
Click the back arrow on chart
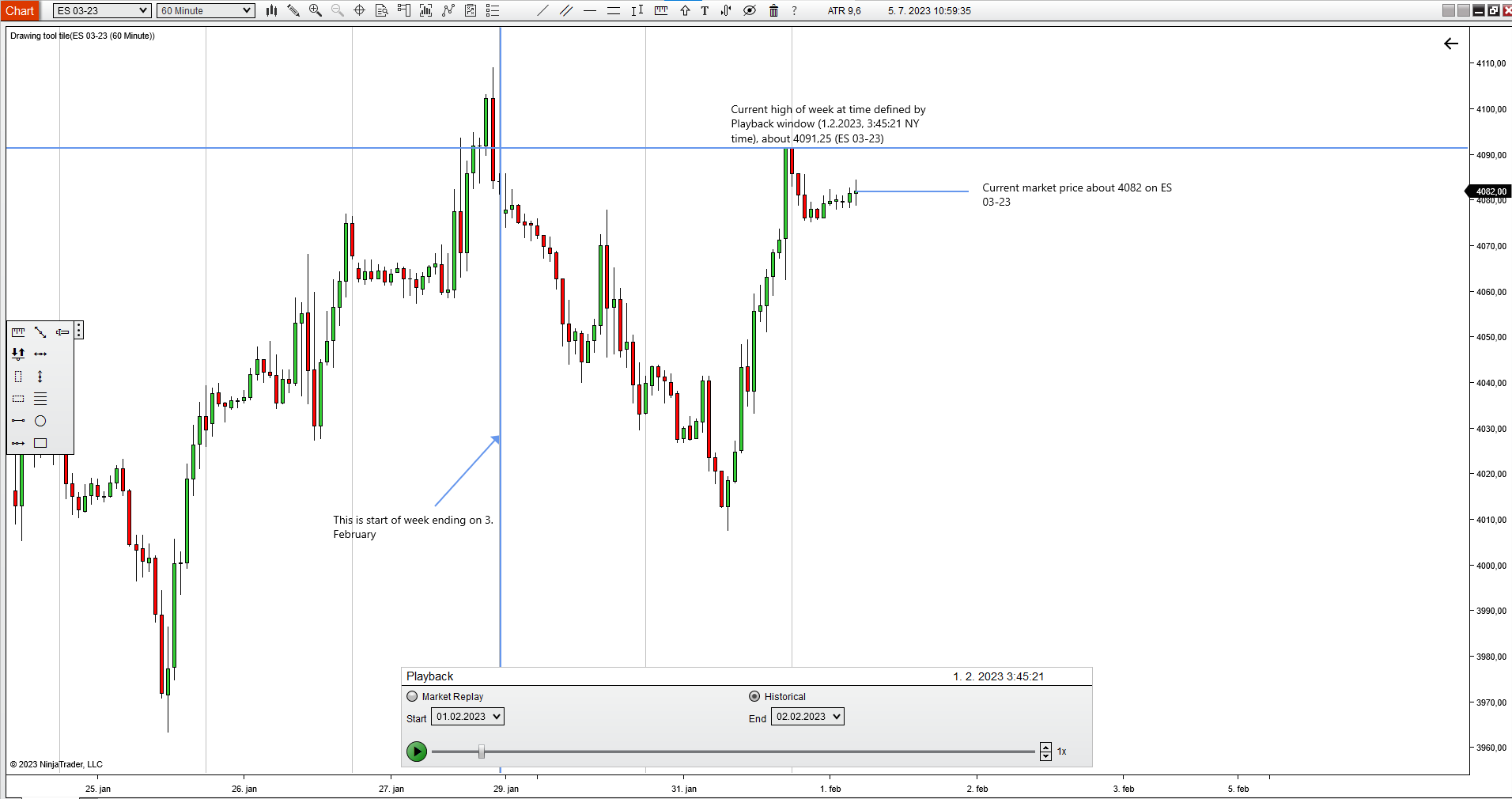click(1451, 44)
